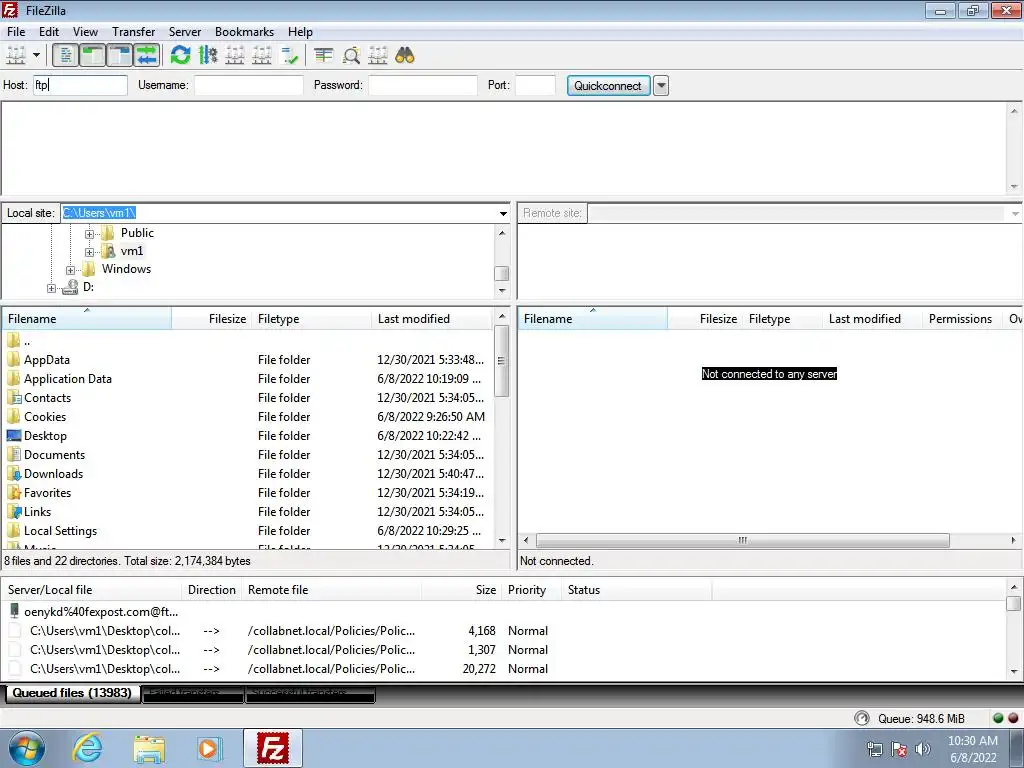Viewport: 1024px width, 768px height.
Task: Toggle the transfer queue display
Action: point(147,56)
